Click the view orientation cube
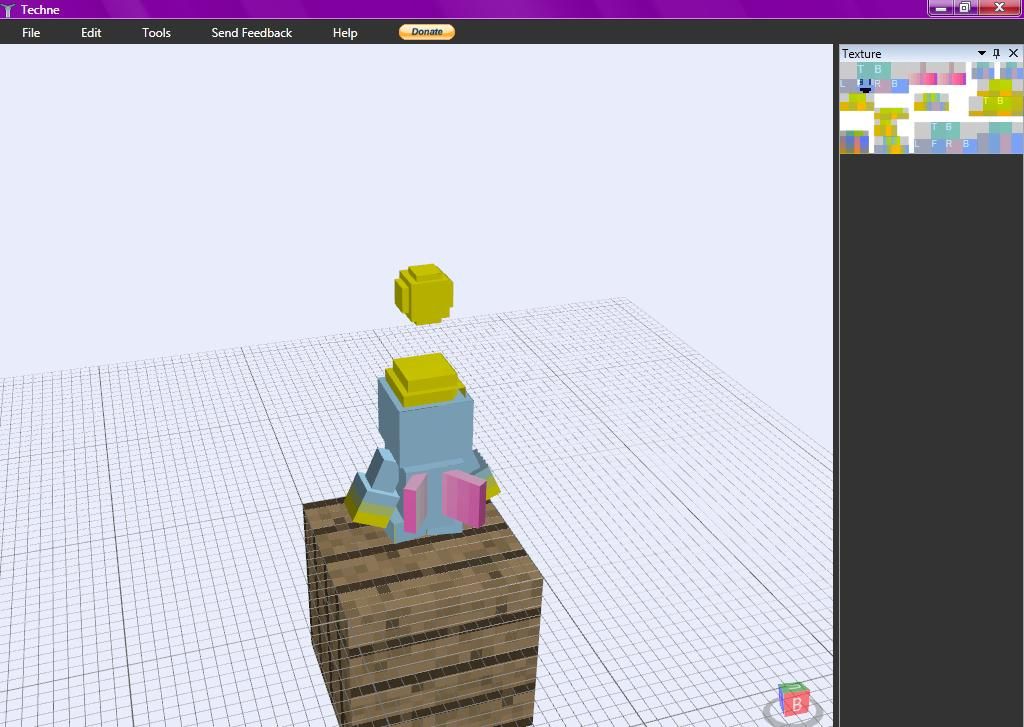This screenshot has width=1024, height=727. click(794, 700)
